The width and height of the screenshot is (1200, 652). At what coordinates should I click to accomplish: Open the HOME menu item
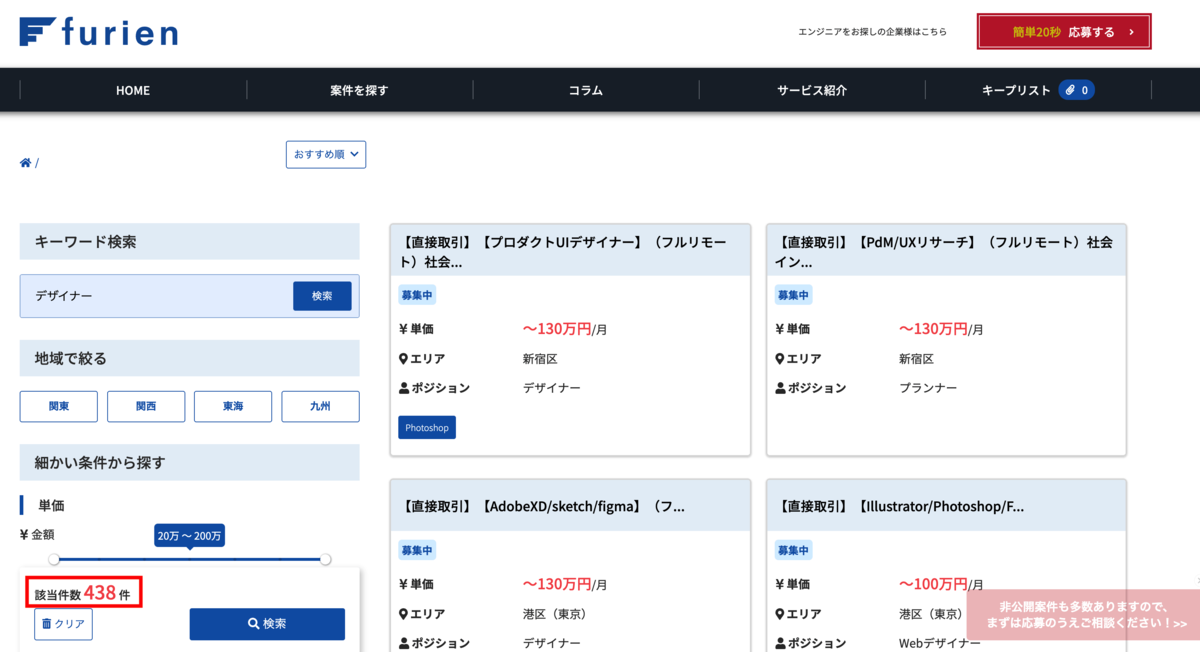point(133,90)
